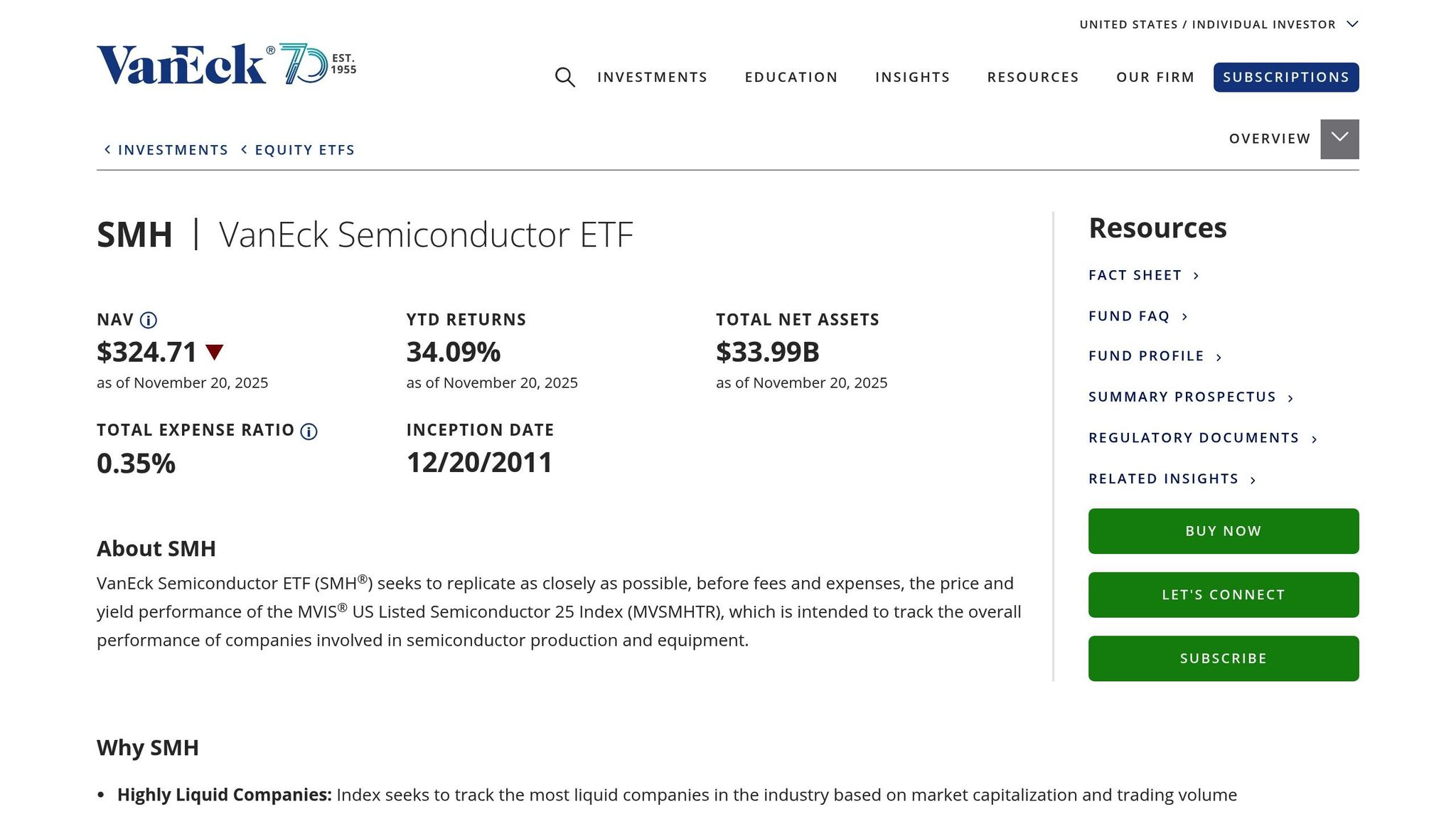This screenshot has height=819, width=1456.
Task: Click the SUBSCRIBE button
Action: coord(1224,658)
